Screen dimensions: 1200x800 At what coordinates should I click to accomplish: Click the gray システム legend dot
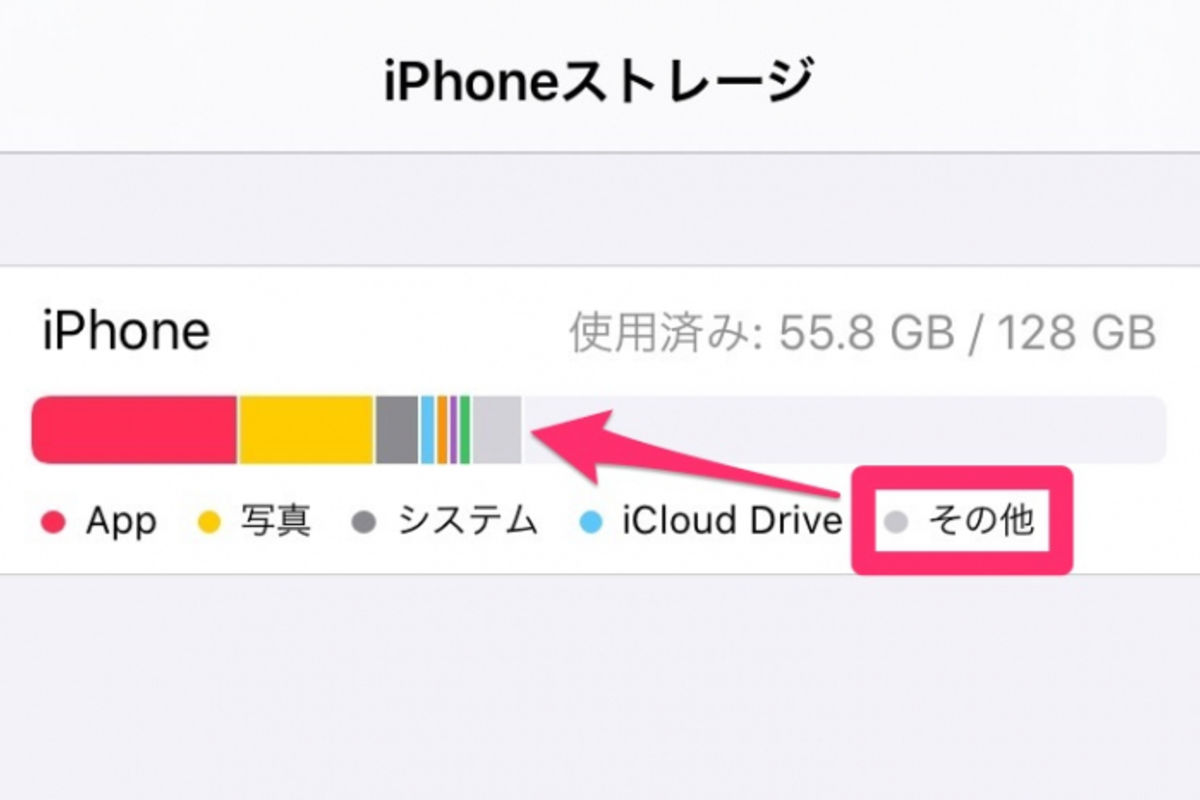point(365,522)
